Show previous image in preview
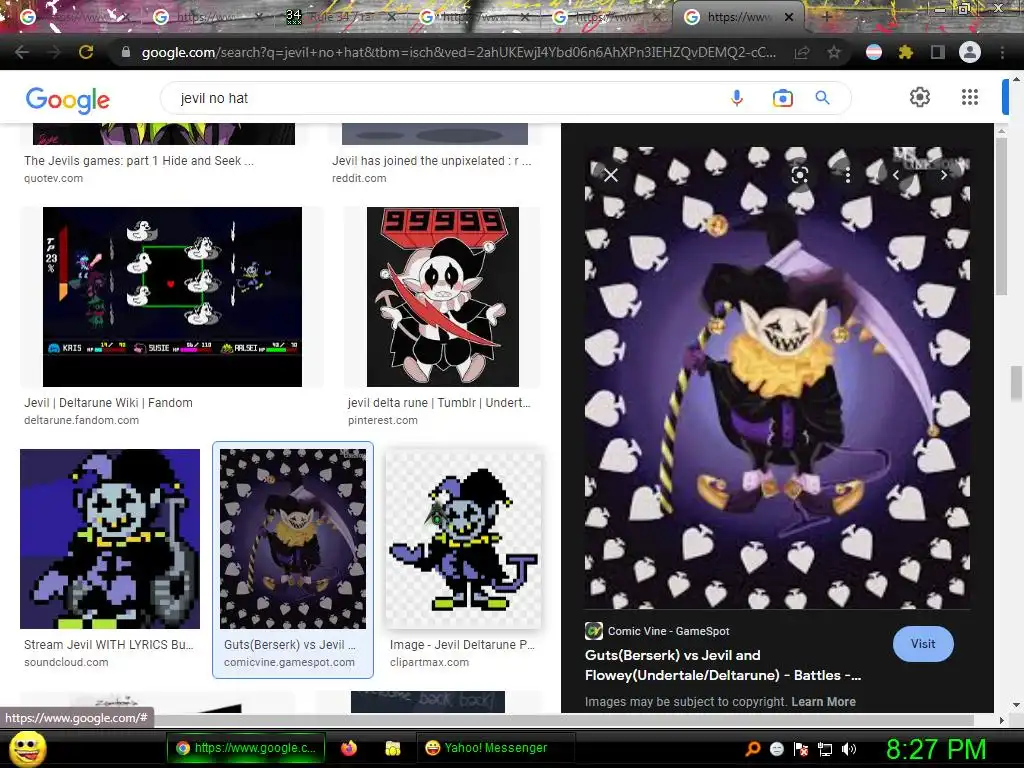The height and width of the screenshot is (768, 1024). click(896, 175)
